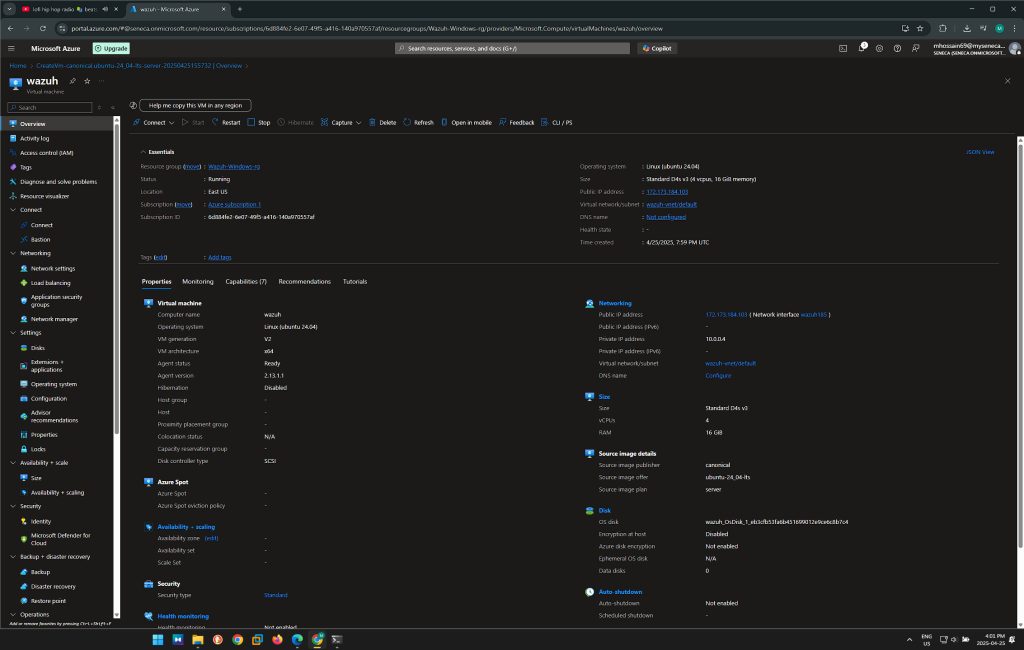Click Upgrade button in header
This screenshot has width=1024, height=650.
tap(112, 48)
